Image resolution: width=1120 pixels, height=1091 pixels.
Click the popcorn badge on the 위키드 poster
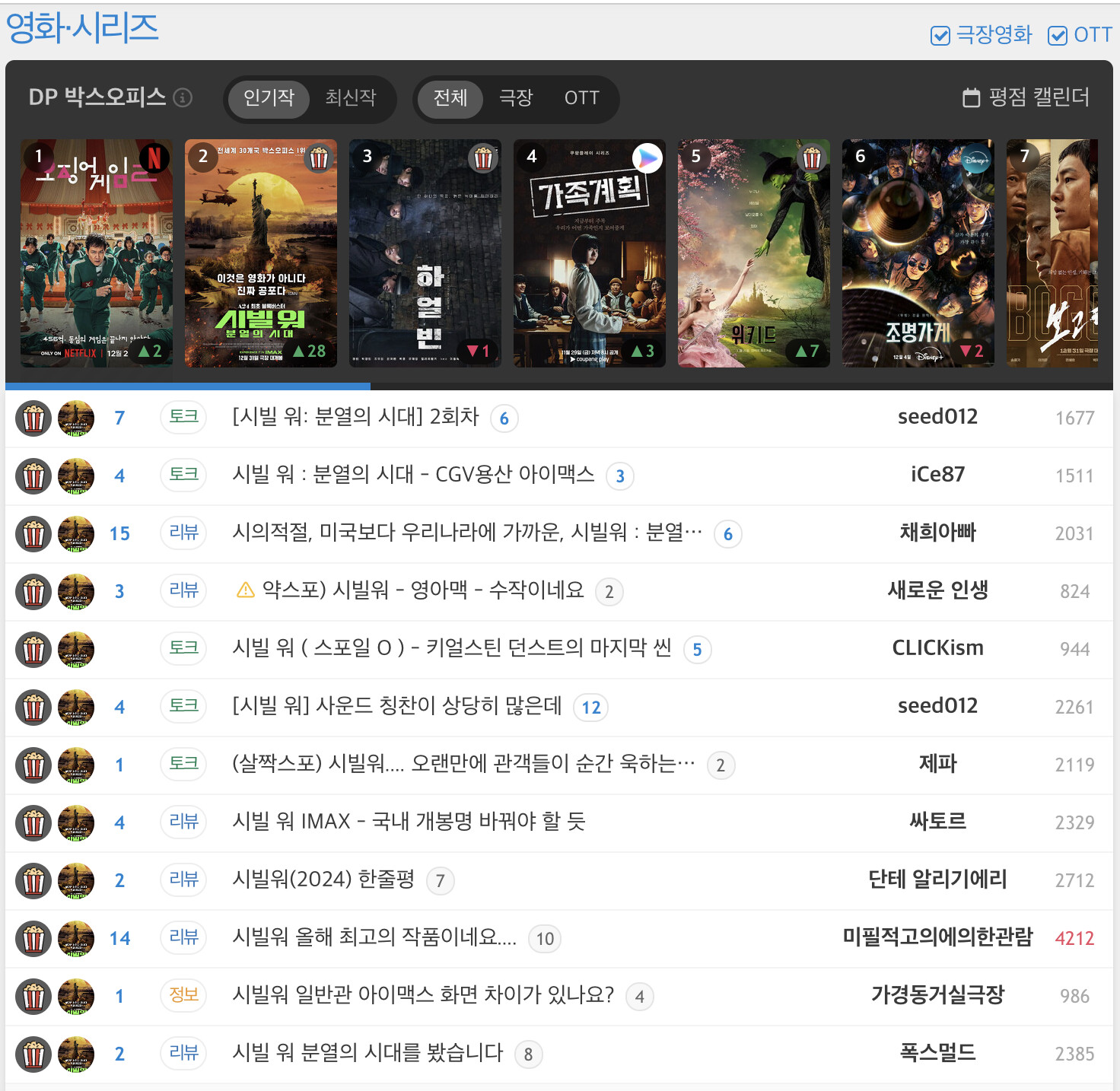[812, 157]
